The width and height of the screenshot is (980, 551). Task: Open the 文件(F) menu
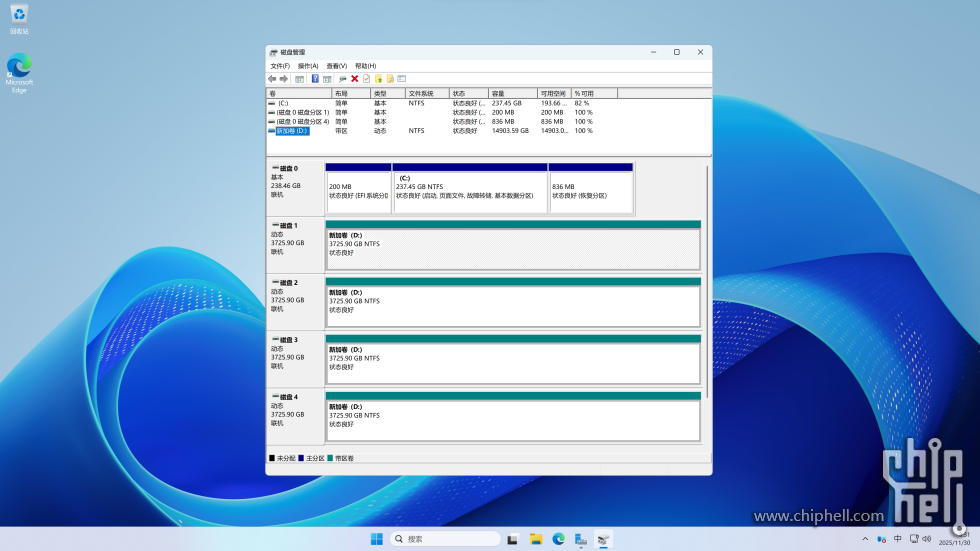[280, 66]
